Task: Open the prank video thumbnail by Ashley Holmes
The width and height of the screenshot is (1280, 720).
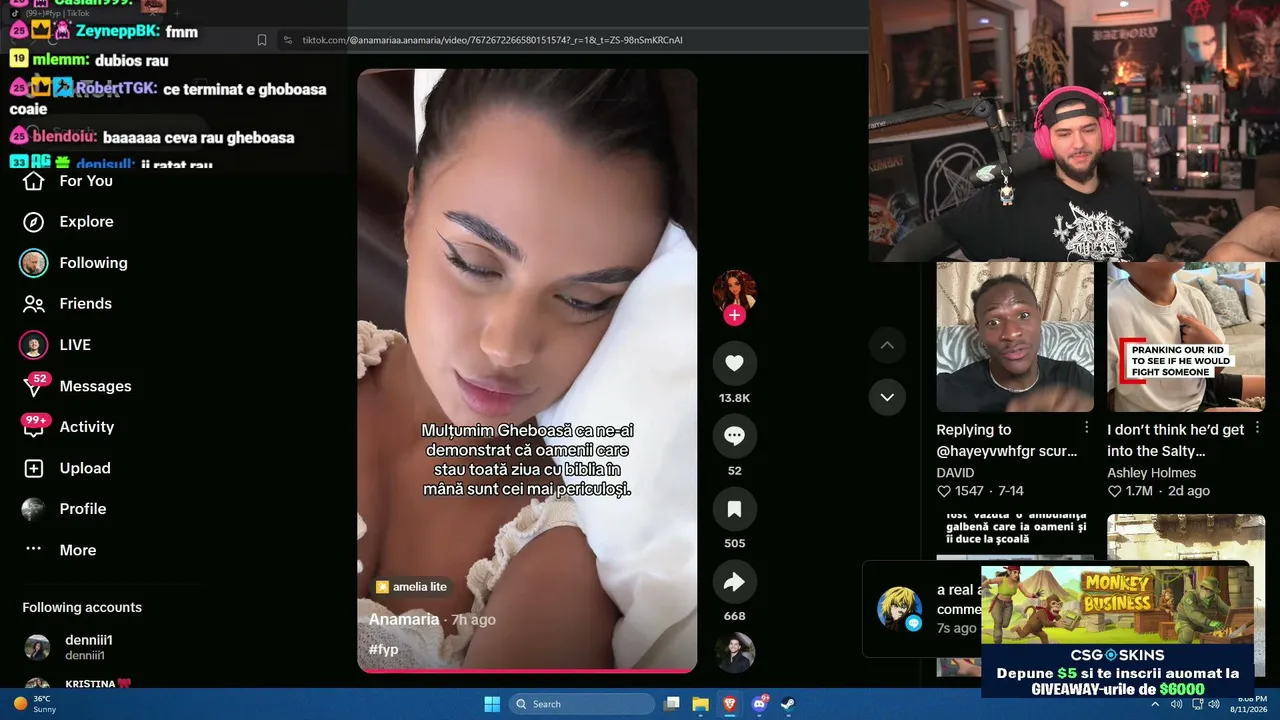Action: coord(1186,337)
